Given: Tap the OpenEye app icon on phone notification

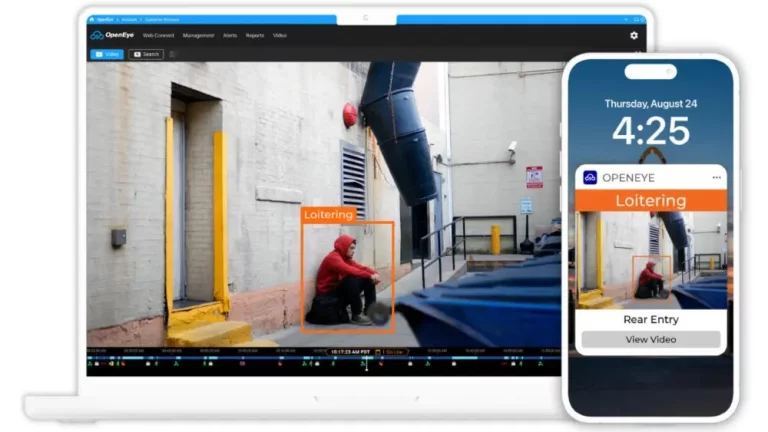Looking at the screenshot, I should (590, 177).
